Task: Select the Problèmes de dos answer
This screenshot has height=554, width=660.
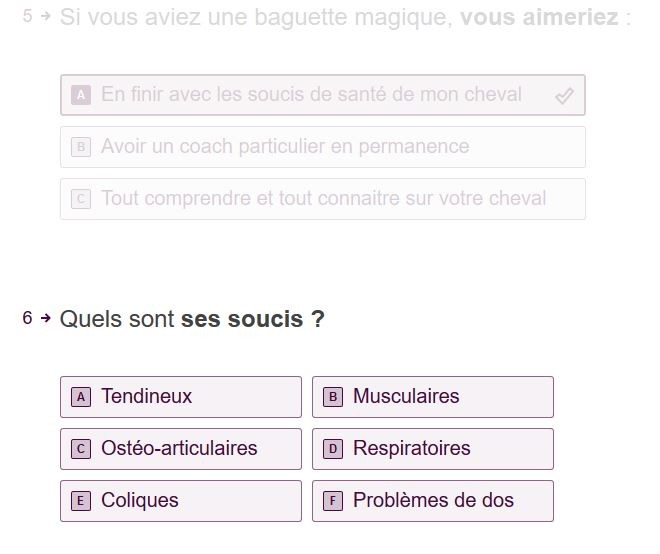Action: point(432,501)
